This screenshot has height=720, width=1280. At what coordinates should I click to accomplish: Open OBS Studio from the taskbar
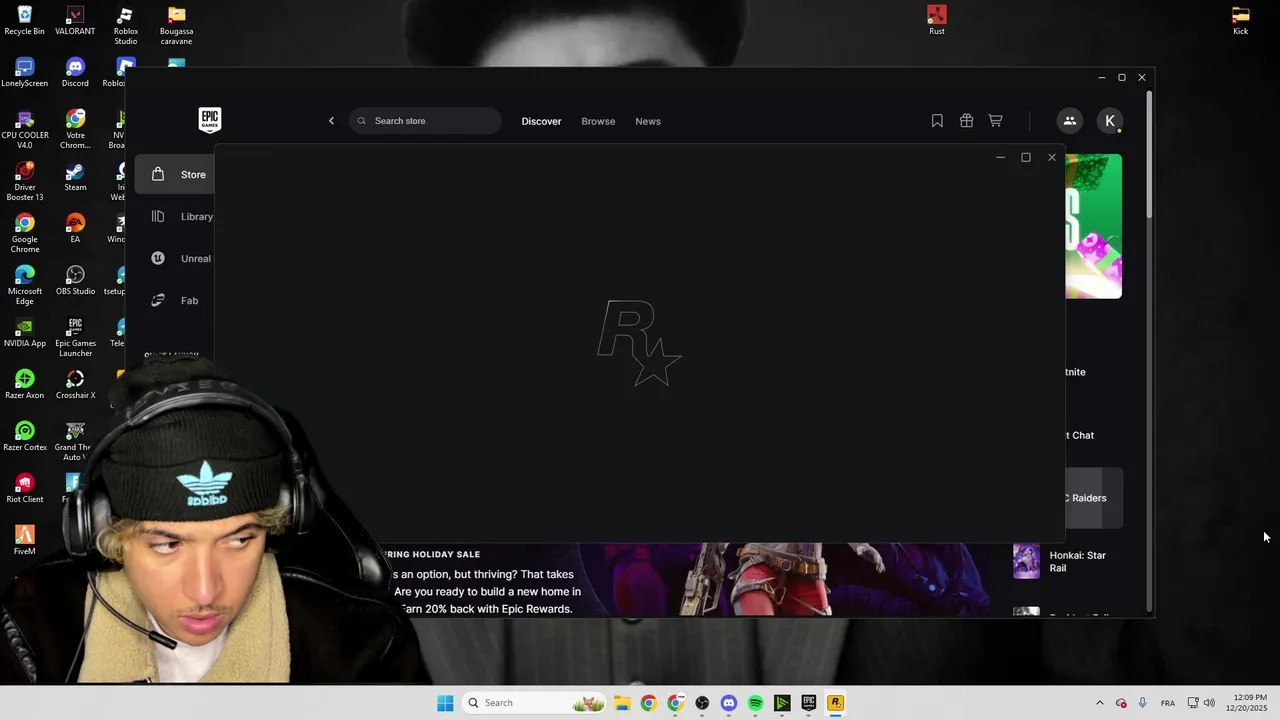coord(702,703)
